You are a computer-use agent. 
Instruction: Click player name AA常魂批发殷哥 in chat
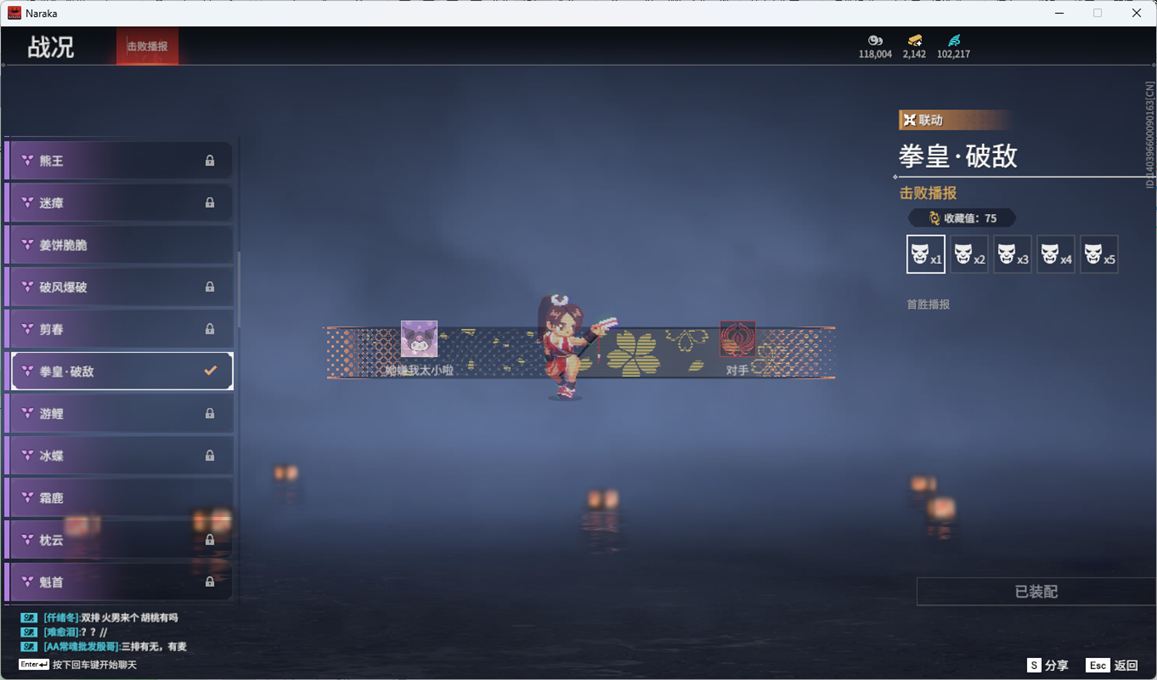pos(81,647)
